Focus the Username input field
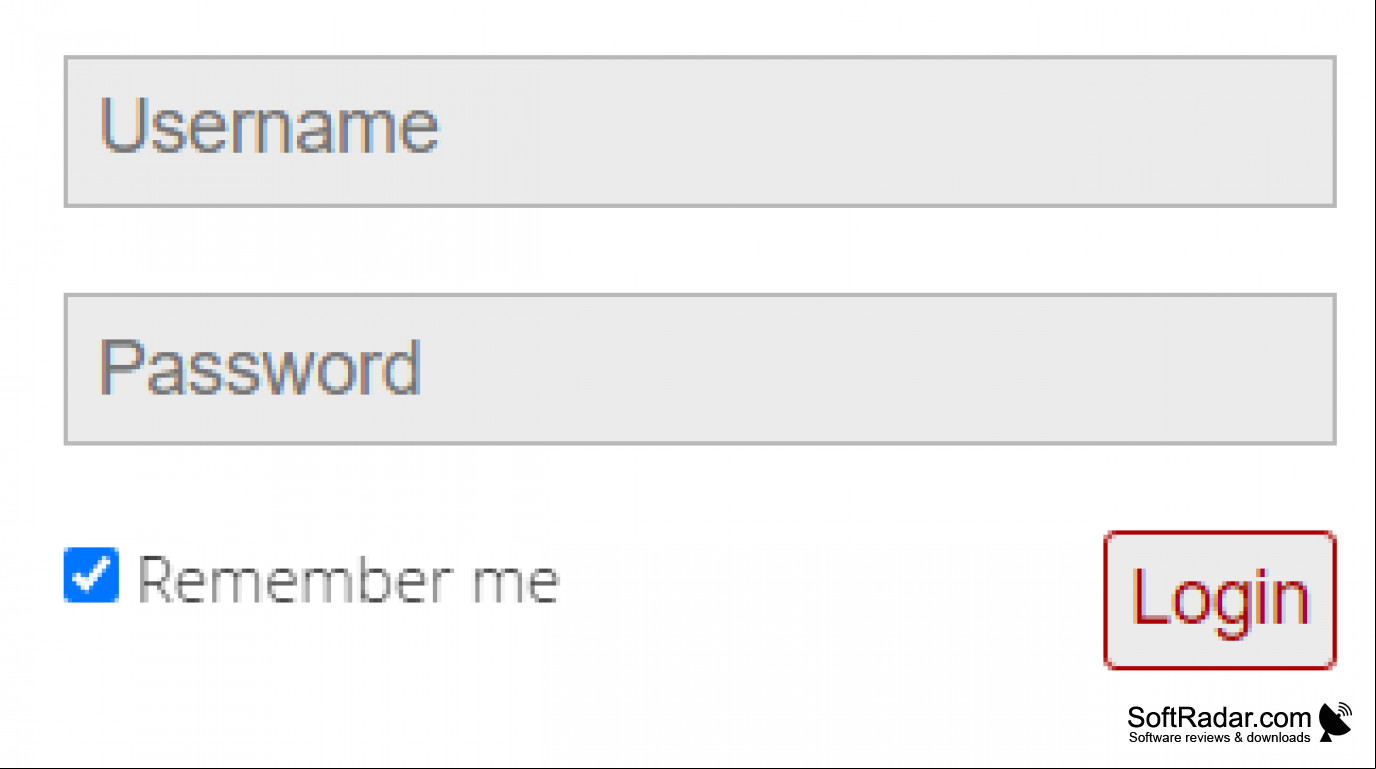The height and width of the screenshot is (769, 1376). [x=700, y=131]
